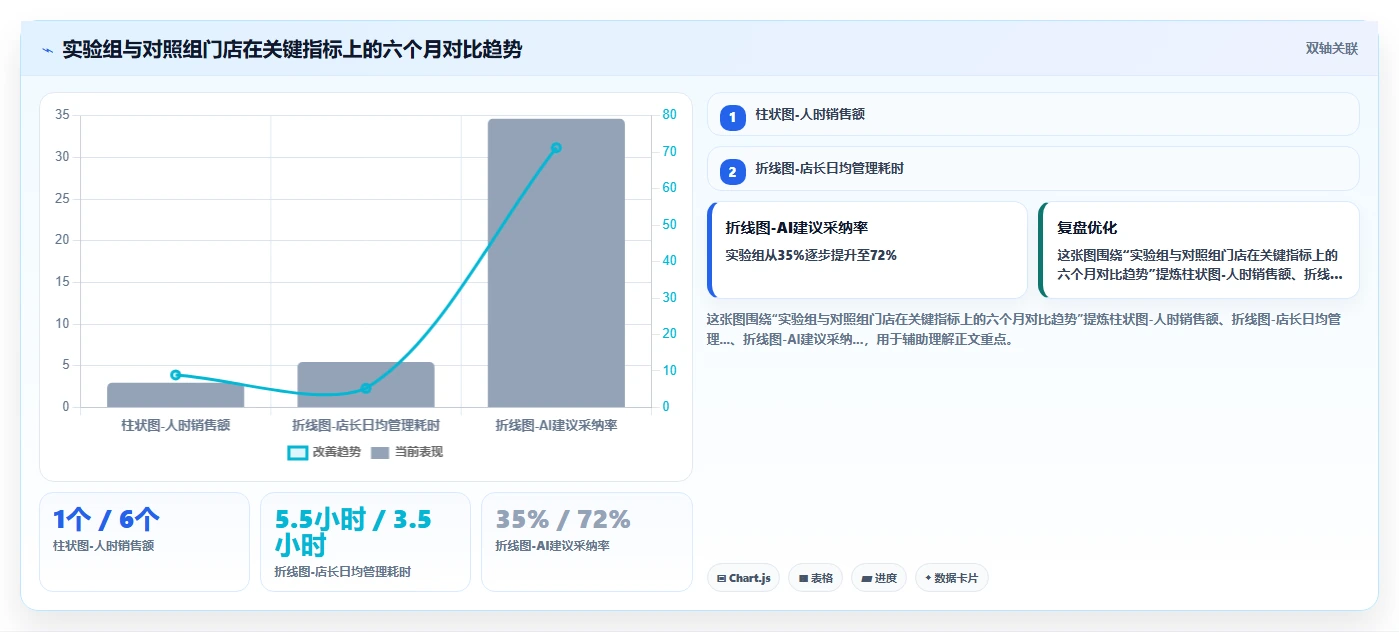Click the bar for 柱状图-人时销售额
This screenshot has height=632, width=1399.
(175, 395)
